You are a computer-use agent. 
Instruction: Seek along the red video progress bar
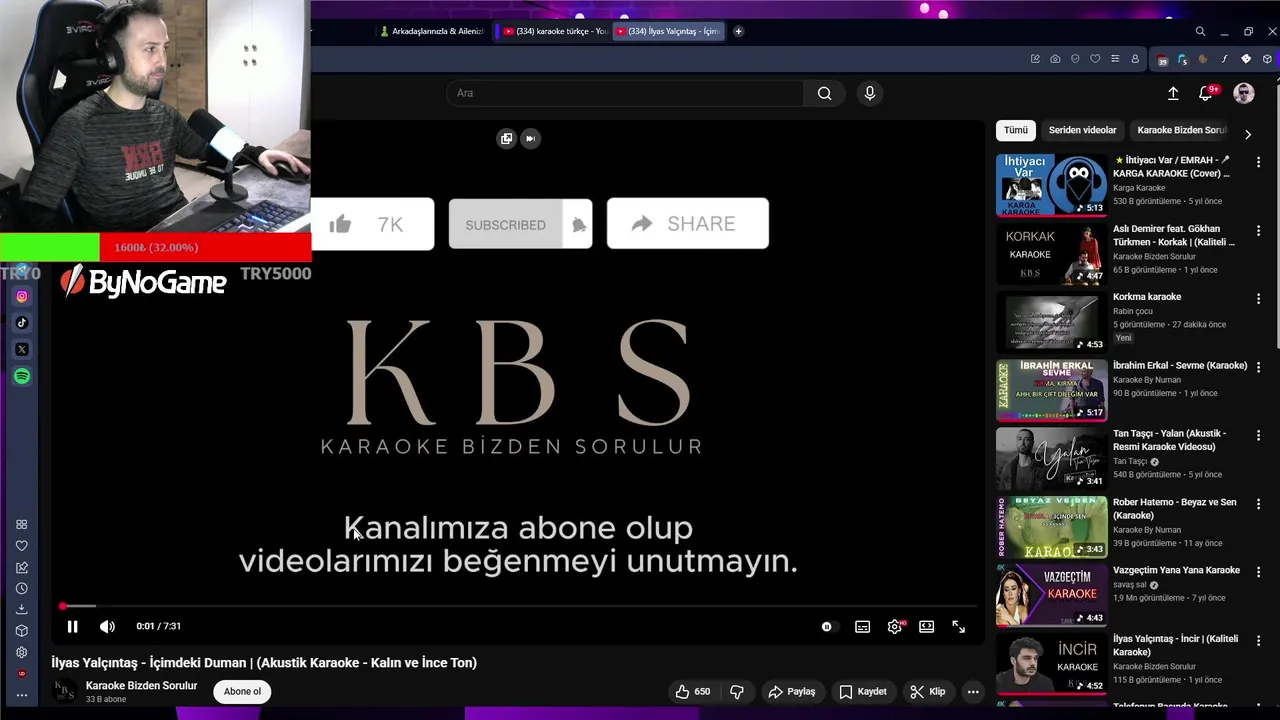click(x=518, y=606)
